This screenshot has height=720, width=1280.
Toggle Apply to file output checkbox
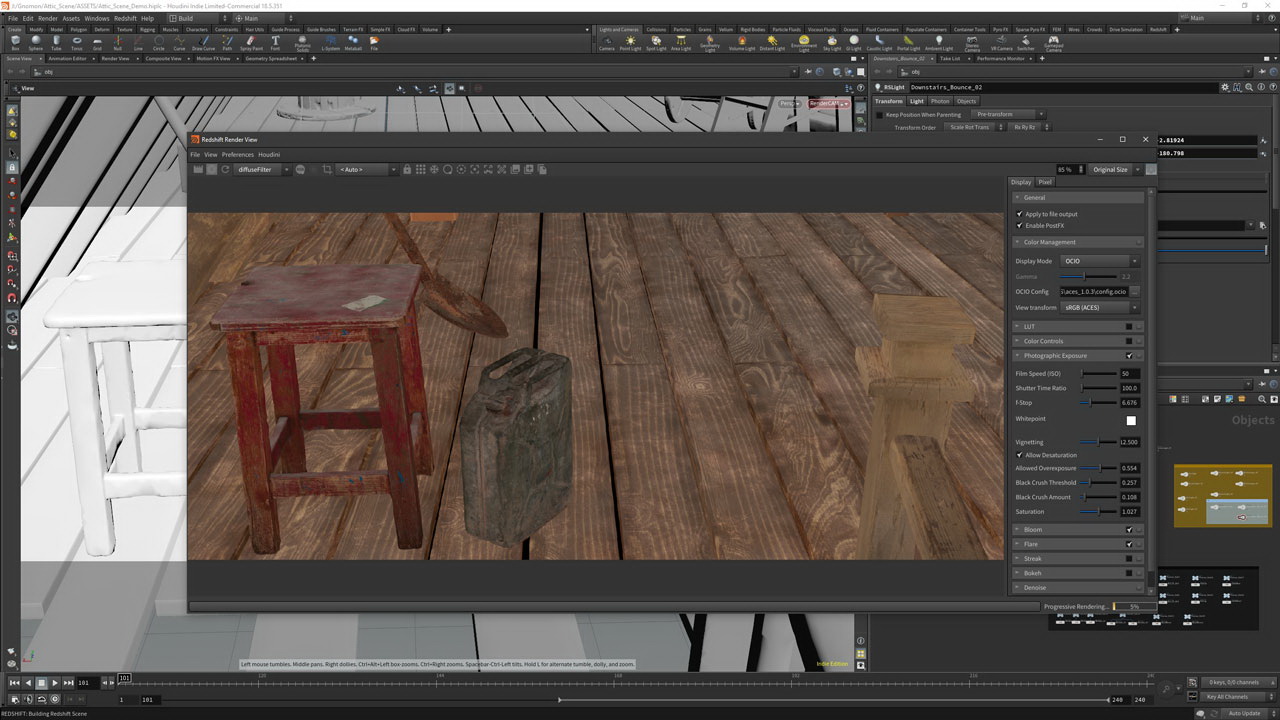click(x=1019, y=214)
